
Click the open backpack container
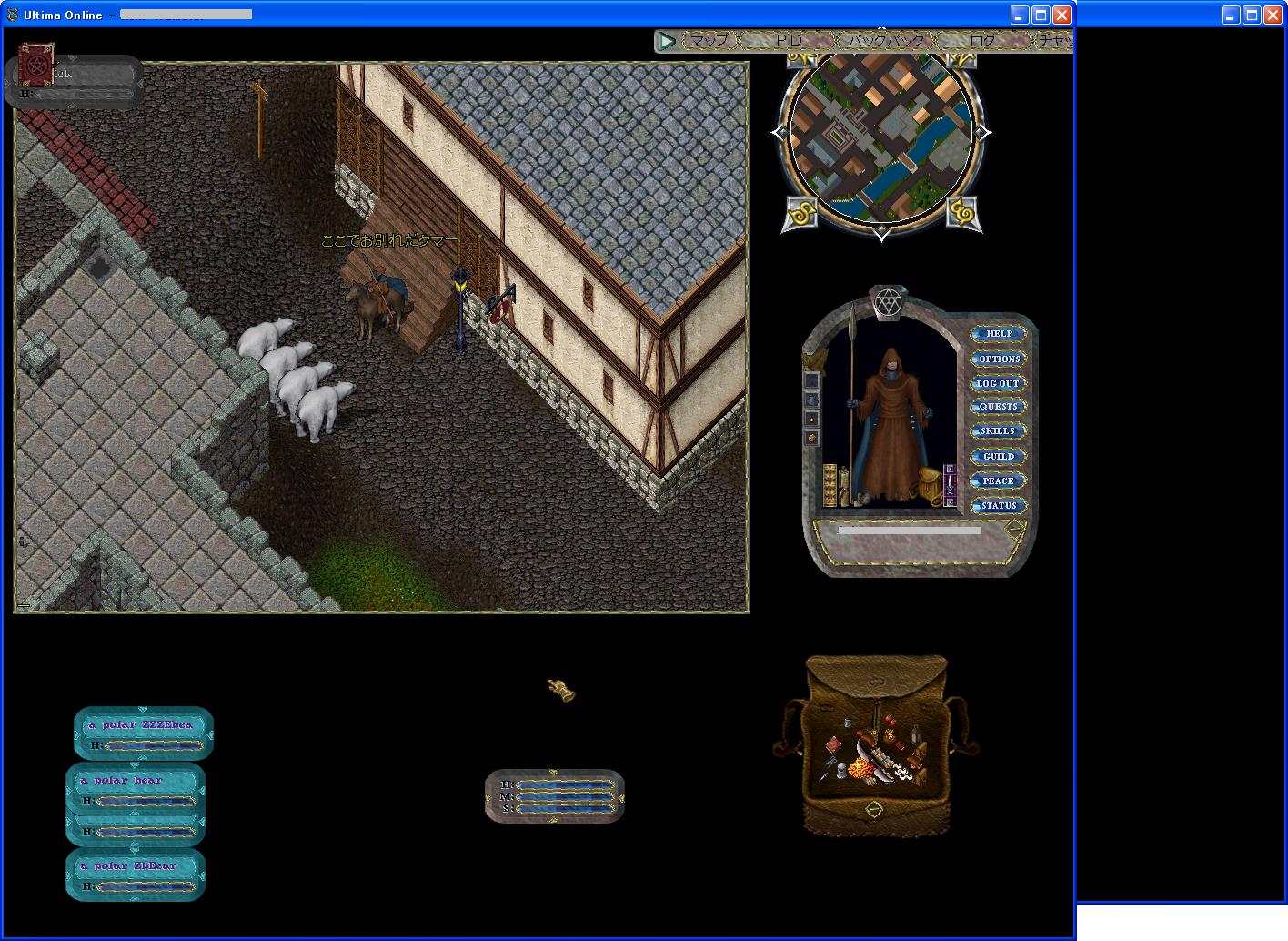(x=875, y=744)
